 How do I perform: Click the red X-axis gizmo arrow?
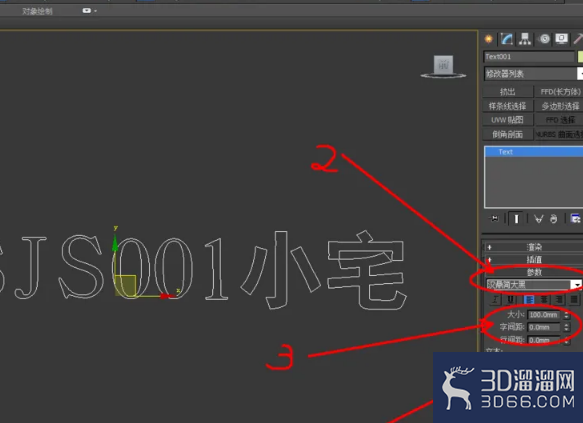167,296
